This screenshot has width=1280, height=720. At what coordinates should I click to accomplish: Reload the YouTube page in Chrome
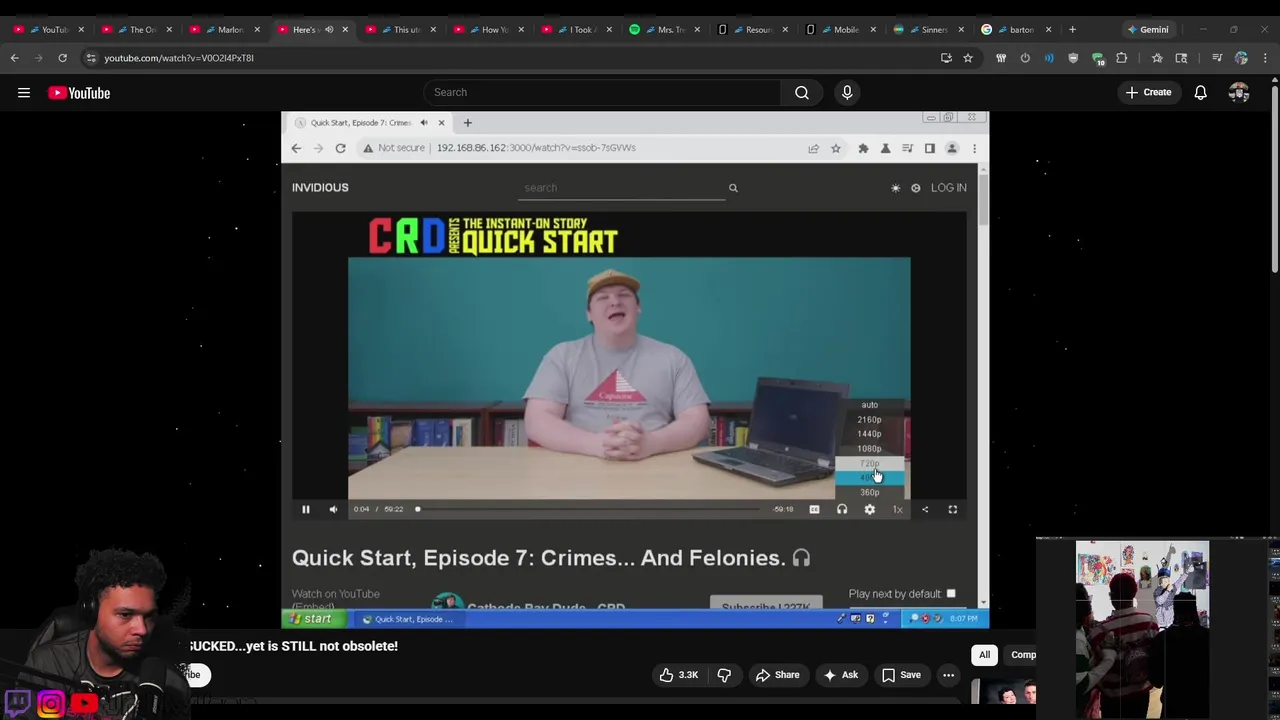[62, 58]
